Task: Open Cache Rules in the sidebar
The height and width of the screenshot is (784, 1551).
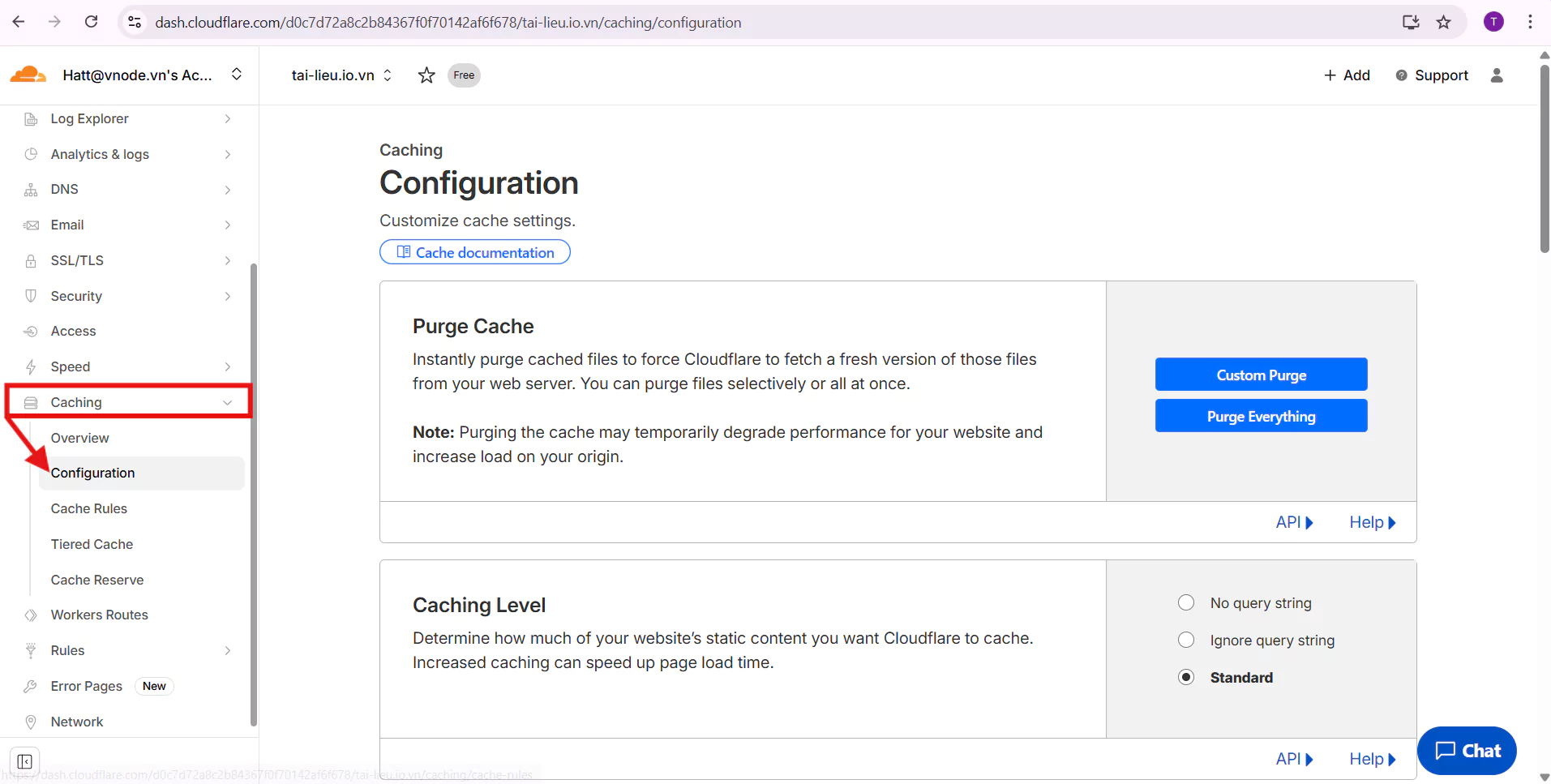Action: (89, 508)
